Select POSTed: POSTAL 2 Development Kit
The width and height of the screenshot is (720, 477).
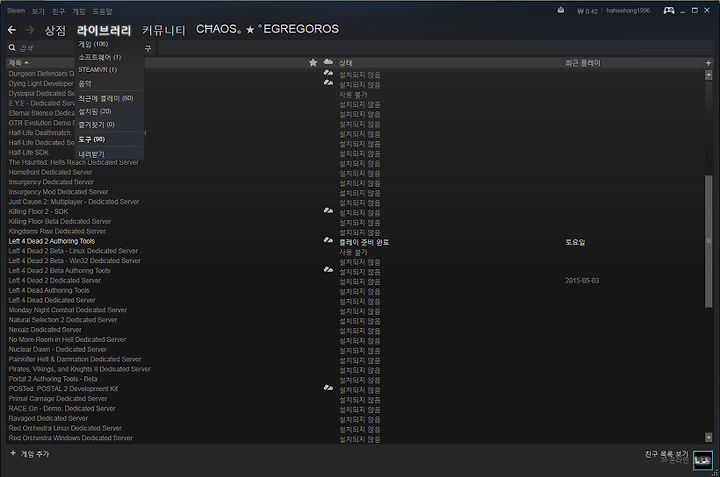63,389
